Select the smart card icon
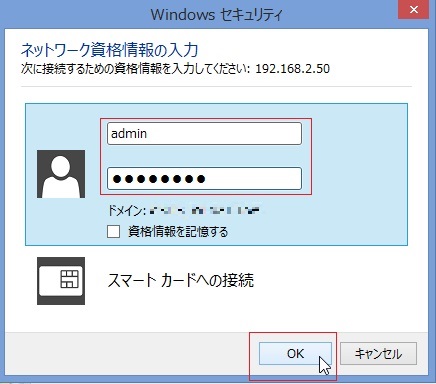 tap(61, 281)
